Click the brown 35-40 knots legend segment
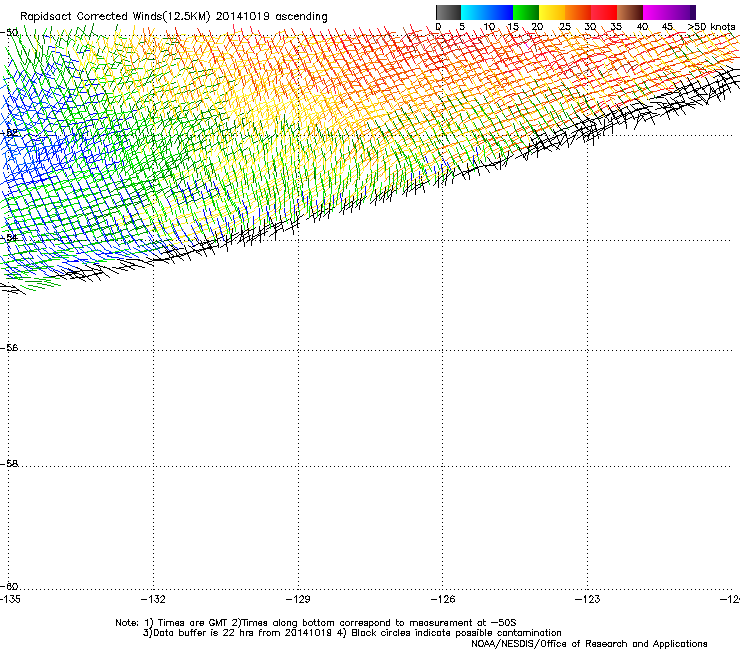This screenshot has width=740, height=650. tap(630, 12)
